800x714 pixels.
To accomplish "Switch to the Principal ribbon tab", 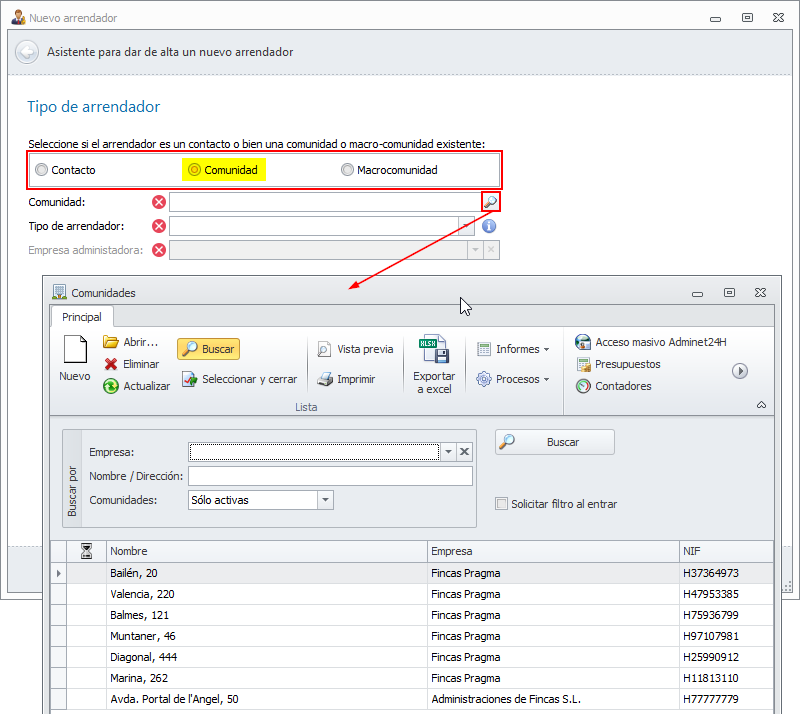I will (82, 317).
